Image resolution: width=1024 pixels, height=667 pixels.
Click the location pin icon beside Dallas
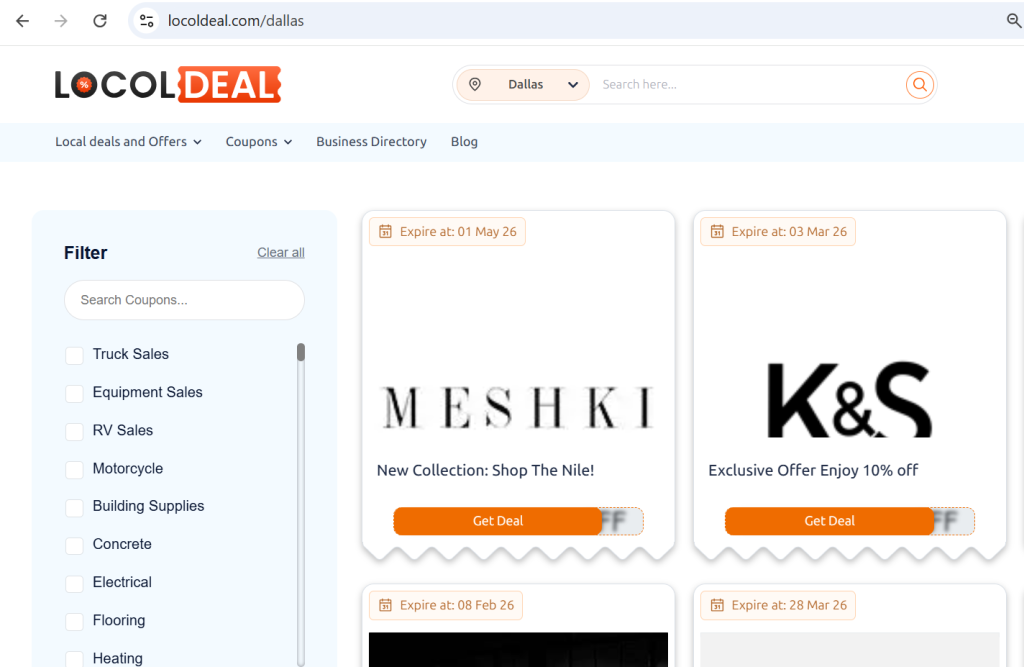pos(474,84)
